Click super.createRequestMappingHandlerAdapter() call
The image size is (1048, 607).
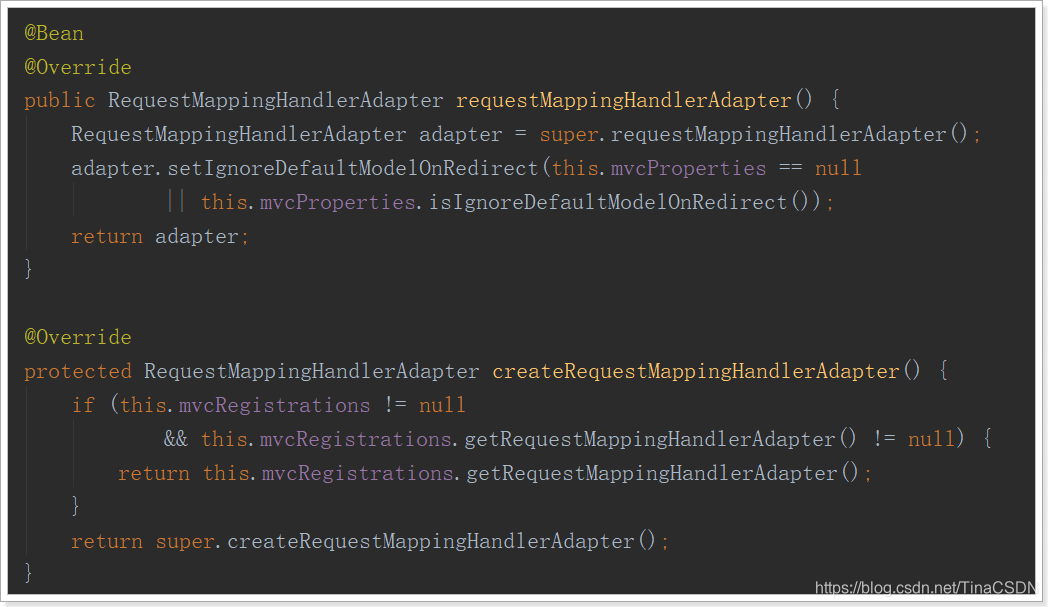406,541
